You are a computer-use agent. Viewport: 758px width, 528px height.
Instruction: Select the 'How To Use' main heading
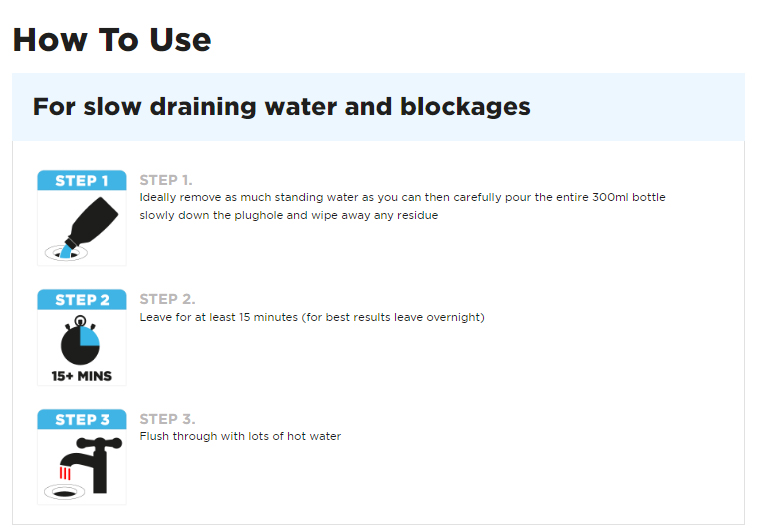coord(112,40)
